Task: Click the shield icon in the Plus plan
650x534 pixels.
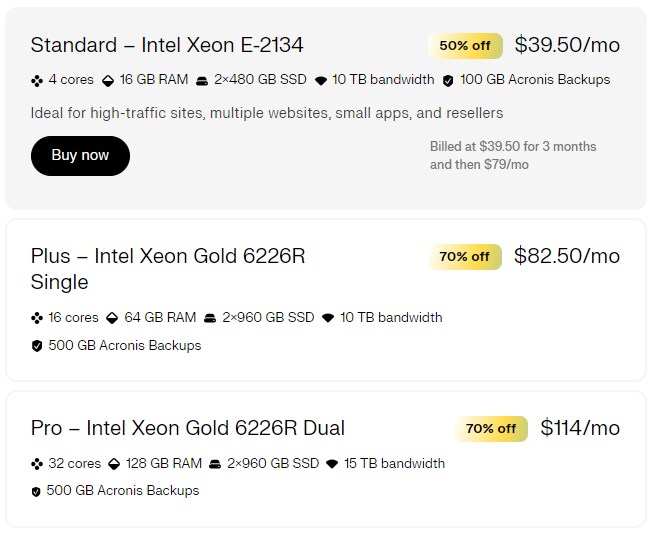Action: point(37,346)
